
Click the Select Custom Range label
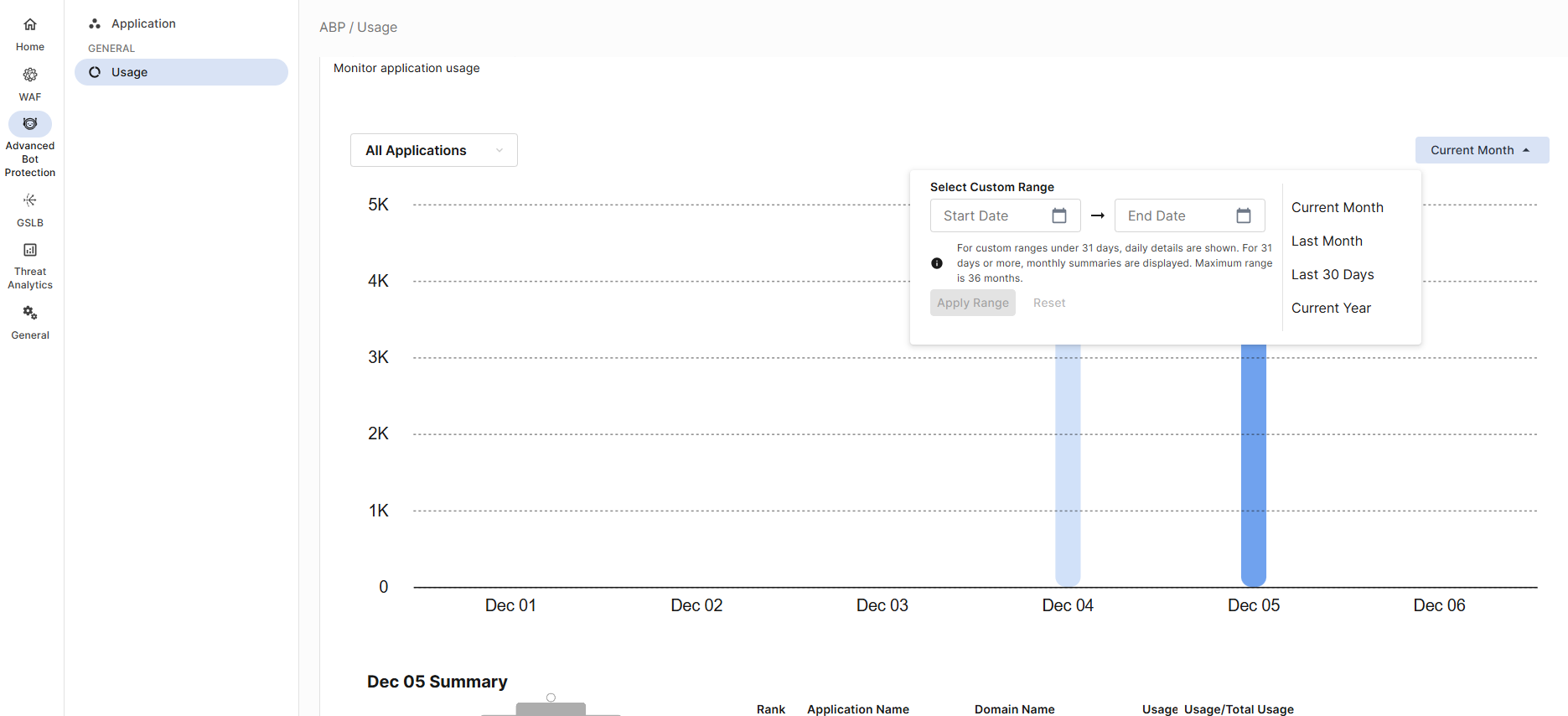coord(992,187)
